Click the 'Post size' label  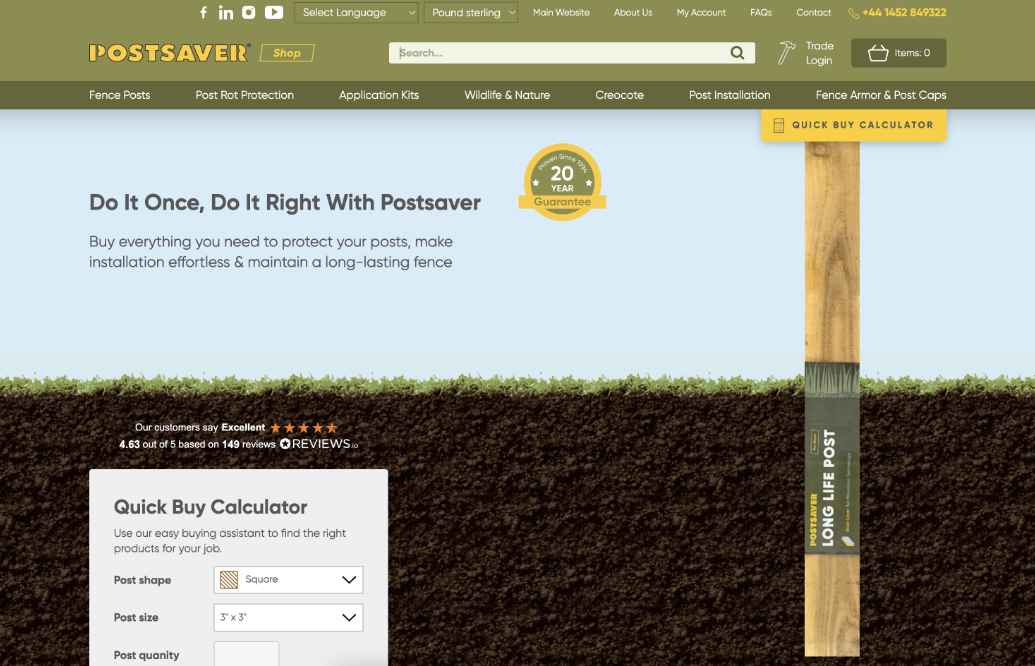136,618
